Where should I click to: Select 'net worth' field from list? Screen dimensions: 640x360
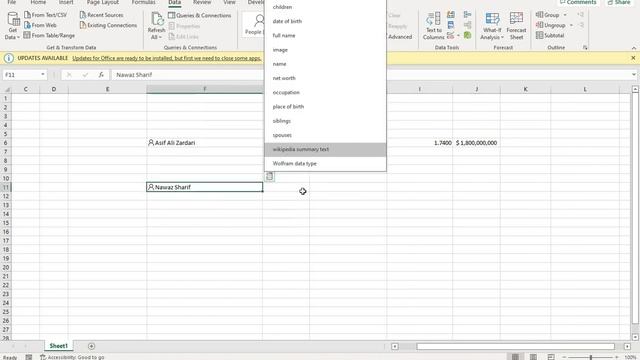coord(325,78)
